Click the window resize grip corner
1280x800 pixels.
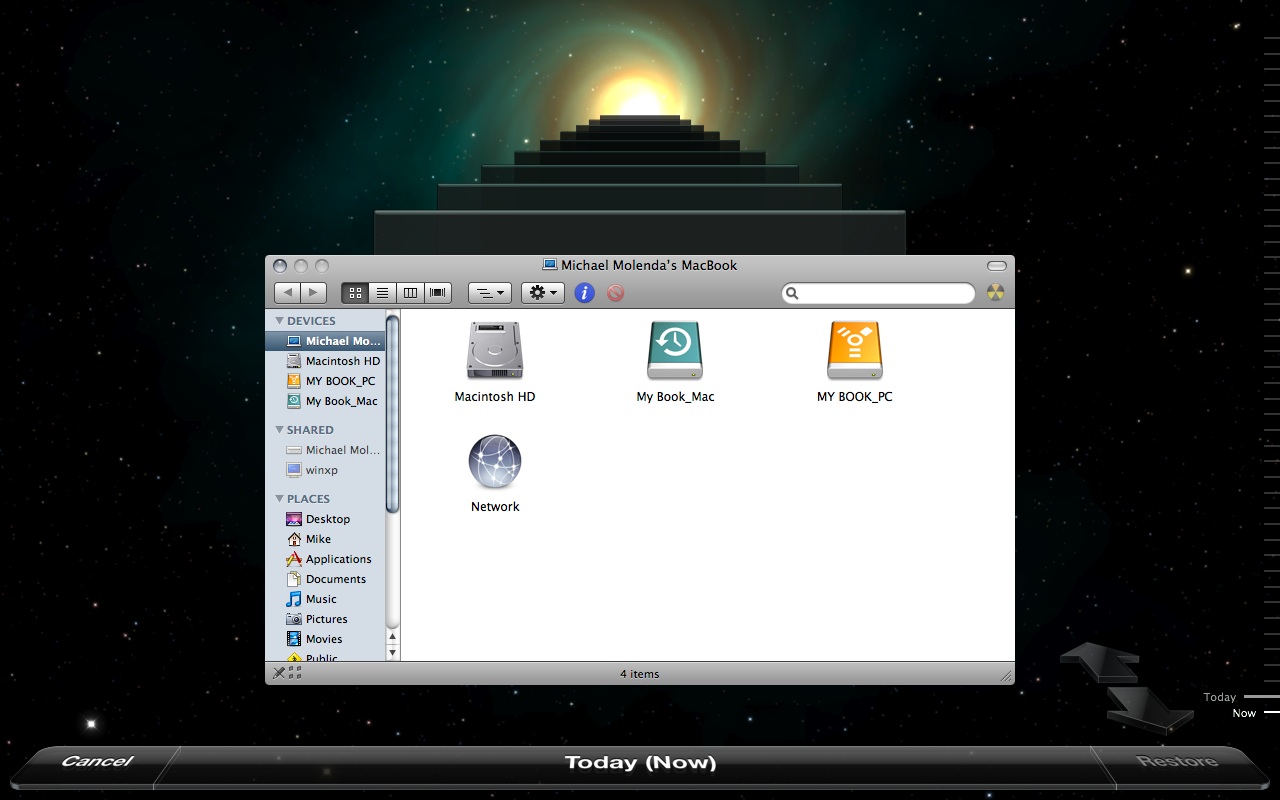tap(1006, 676)
